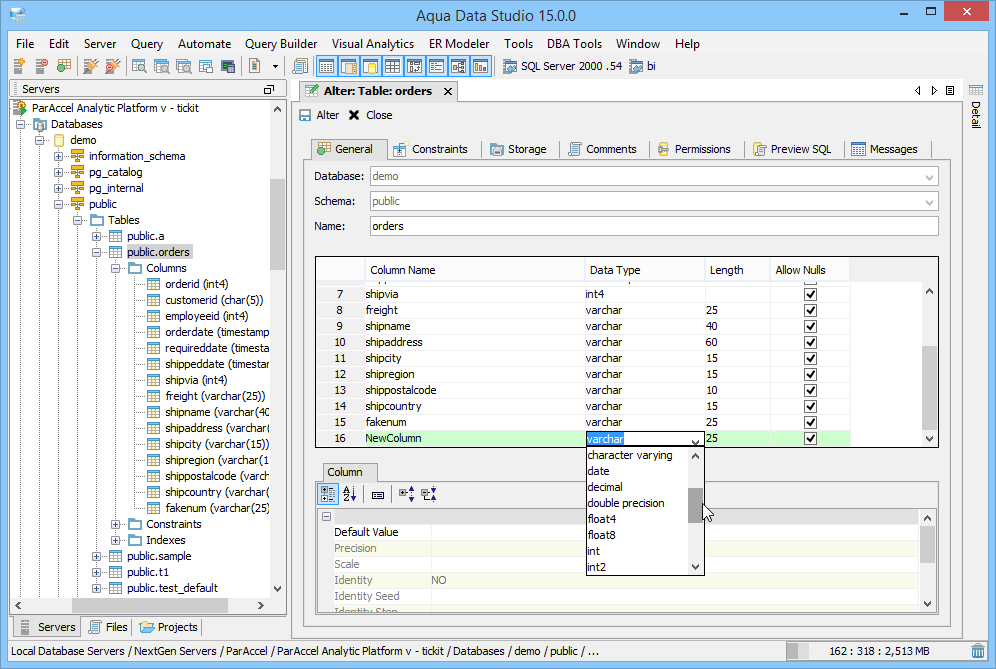This screenshot has width=996, height=669.
Task: Click the register server icon in main toolbar
Action: [x=20, y=66]
